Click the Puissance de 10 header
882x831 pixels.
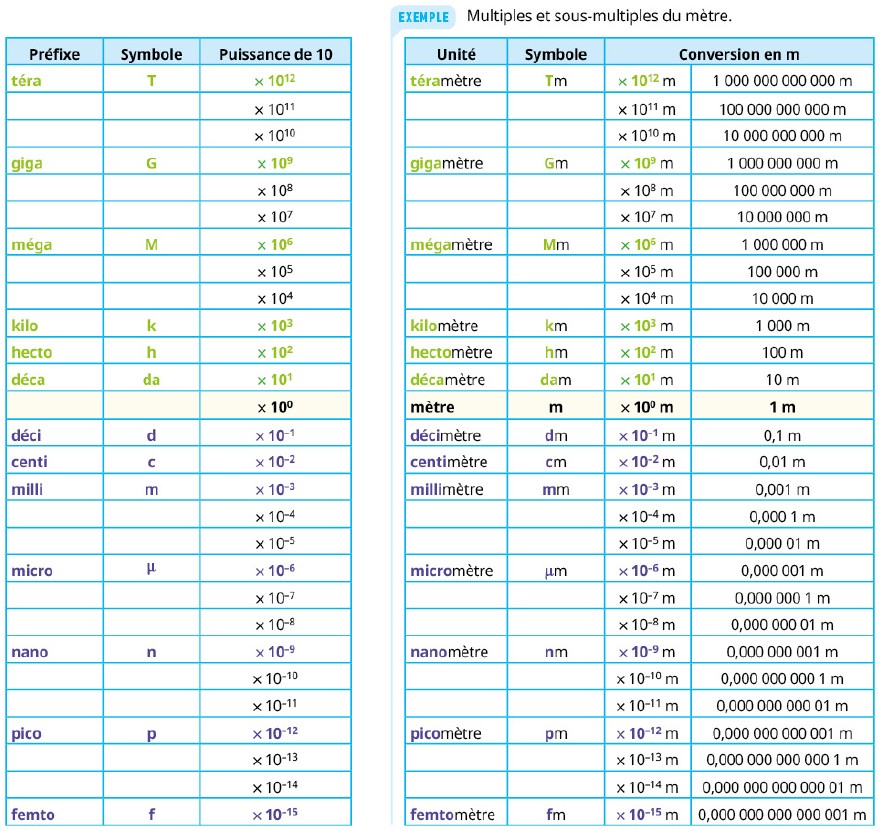coord(276,54)
